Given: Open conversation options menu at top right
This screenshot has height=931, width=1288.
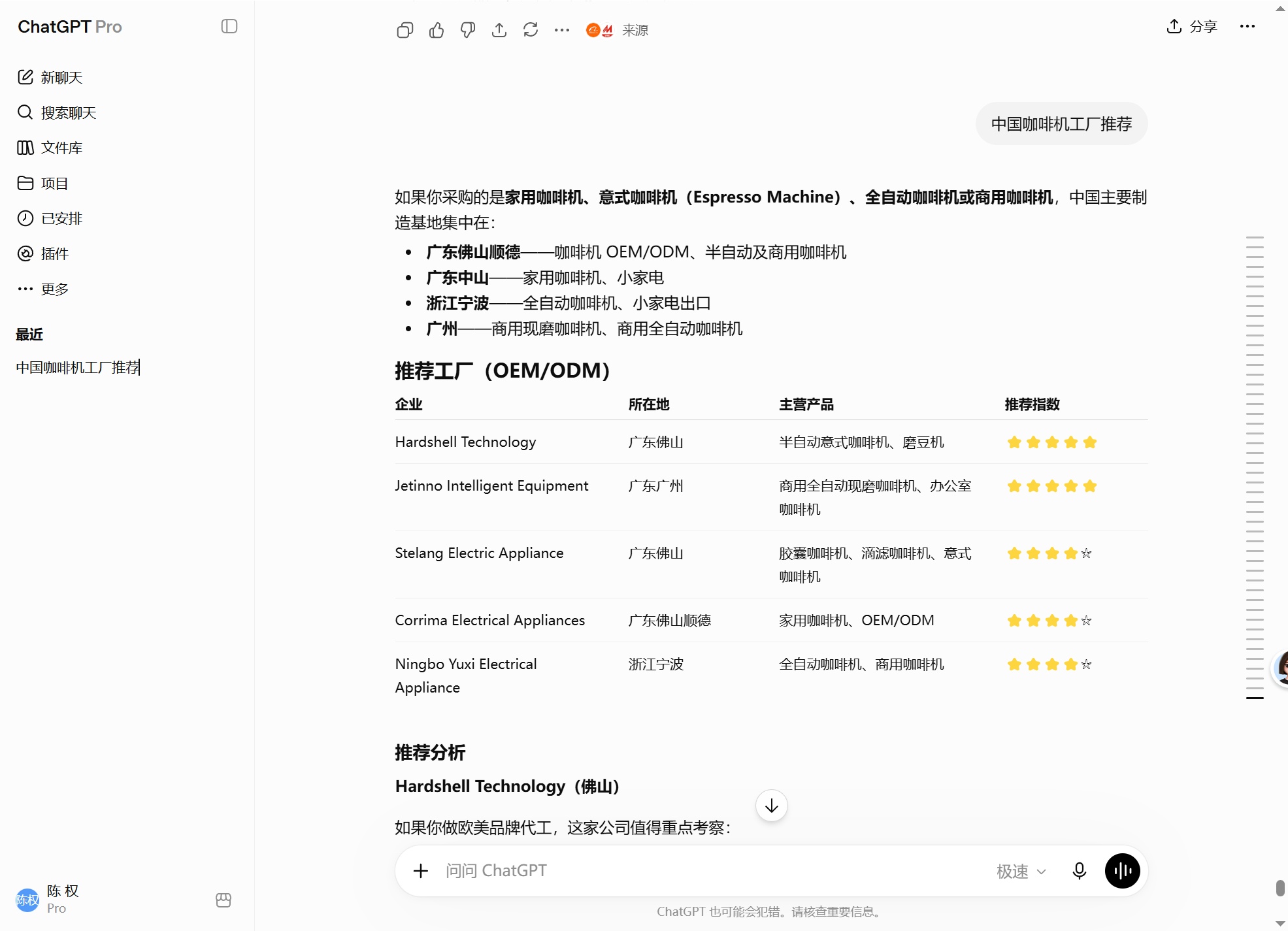Looking at the screenshot, I should point(1247,26).
